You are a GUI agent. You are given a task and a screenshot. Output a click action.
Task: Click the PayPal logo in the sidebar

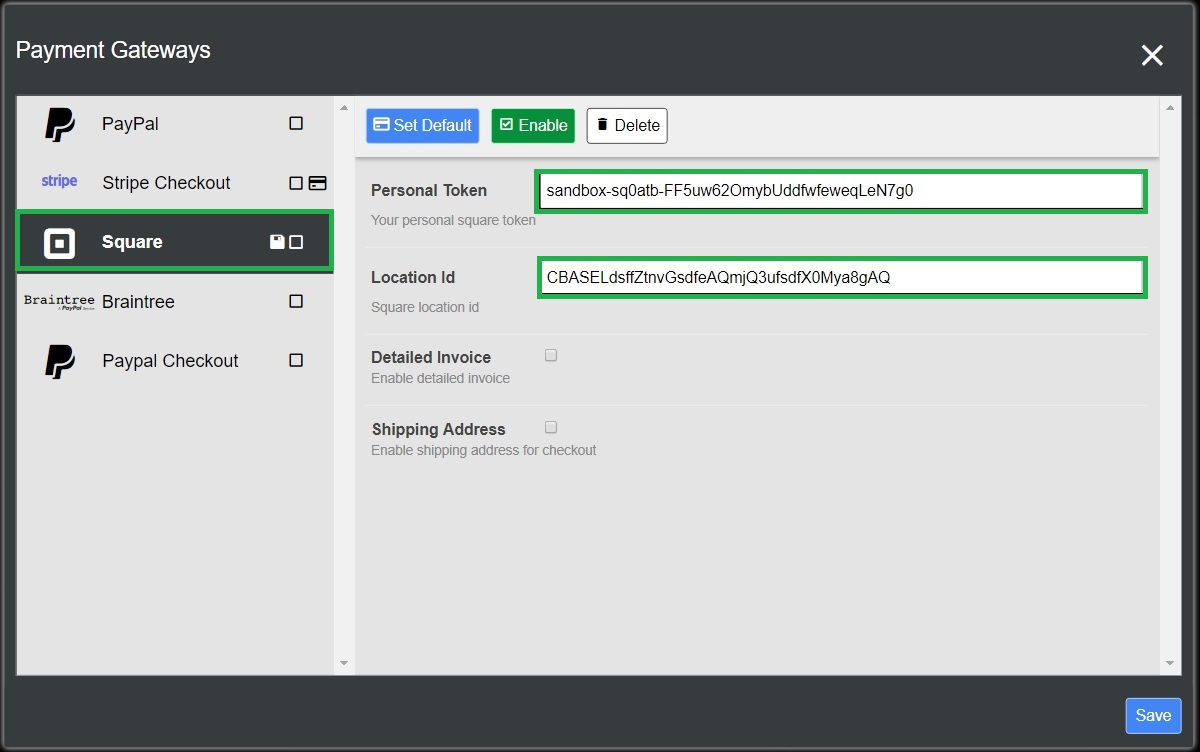pos(59,123)
